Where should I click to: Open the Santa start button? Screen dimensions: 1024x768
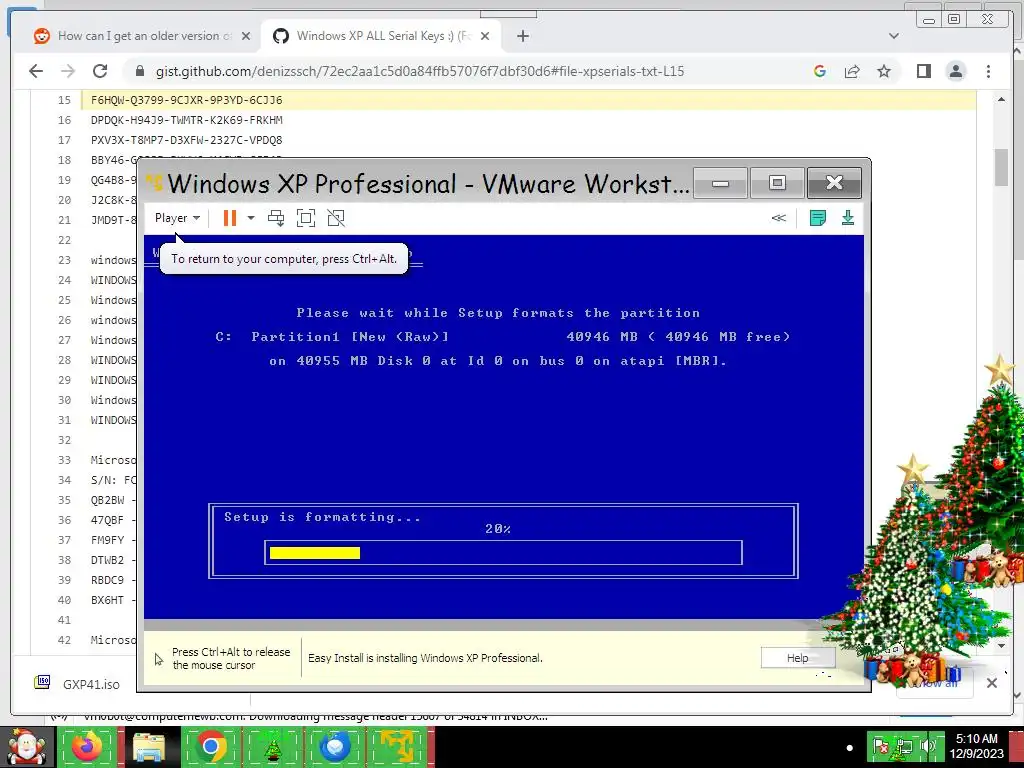[27, 747]
